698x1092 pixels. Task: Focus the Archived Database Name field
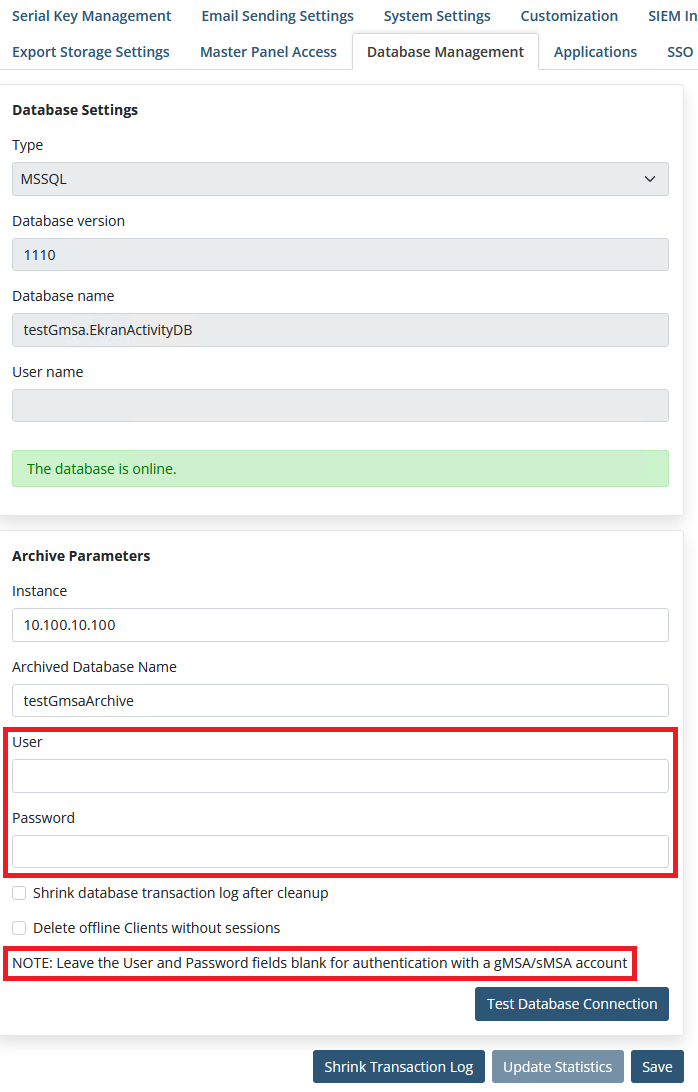(x=340, y=701)
